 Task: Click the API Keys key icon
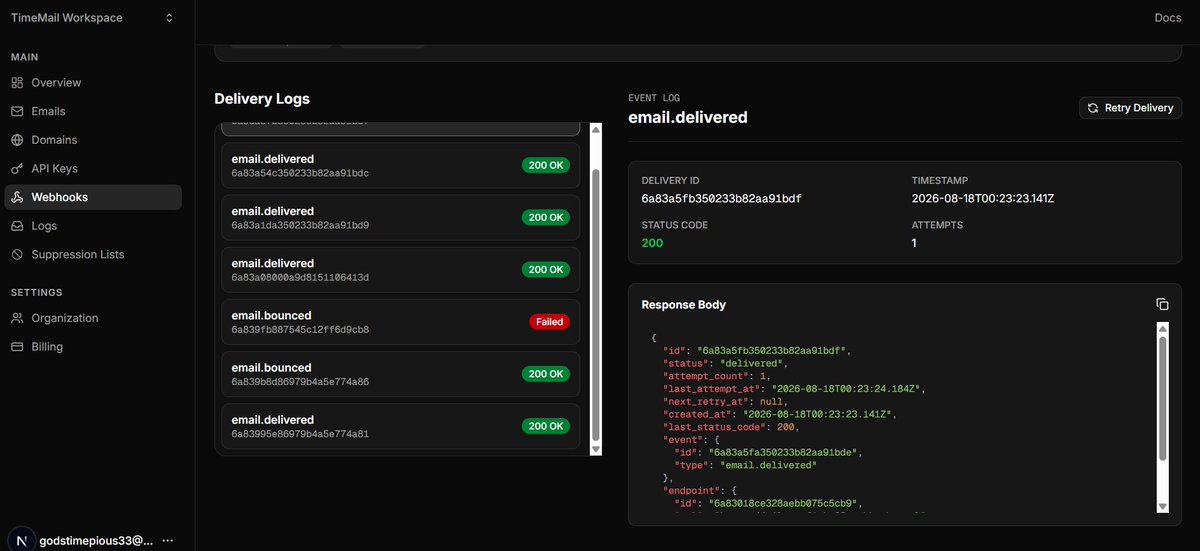click(x=17, y=169)
